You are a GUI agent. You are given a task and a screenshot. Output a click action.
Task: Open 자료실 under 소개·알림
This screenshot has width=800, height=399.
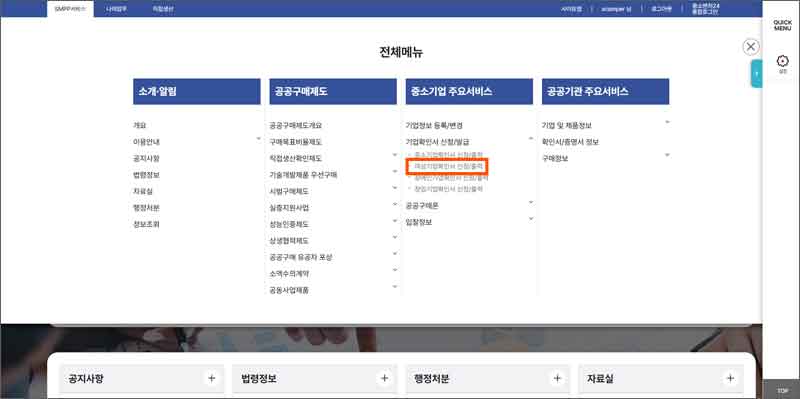coord(143,191)
